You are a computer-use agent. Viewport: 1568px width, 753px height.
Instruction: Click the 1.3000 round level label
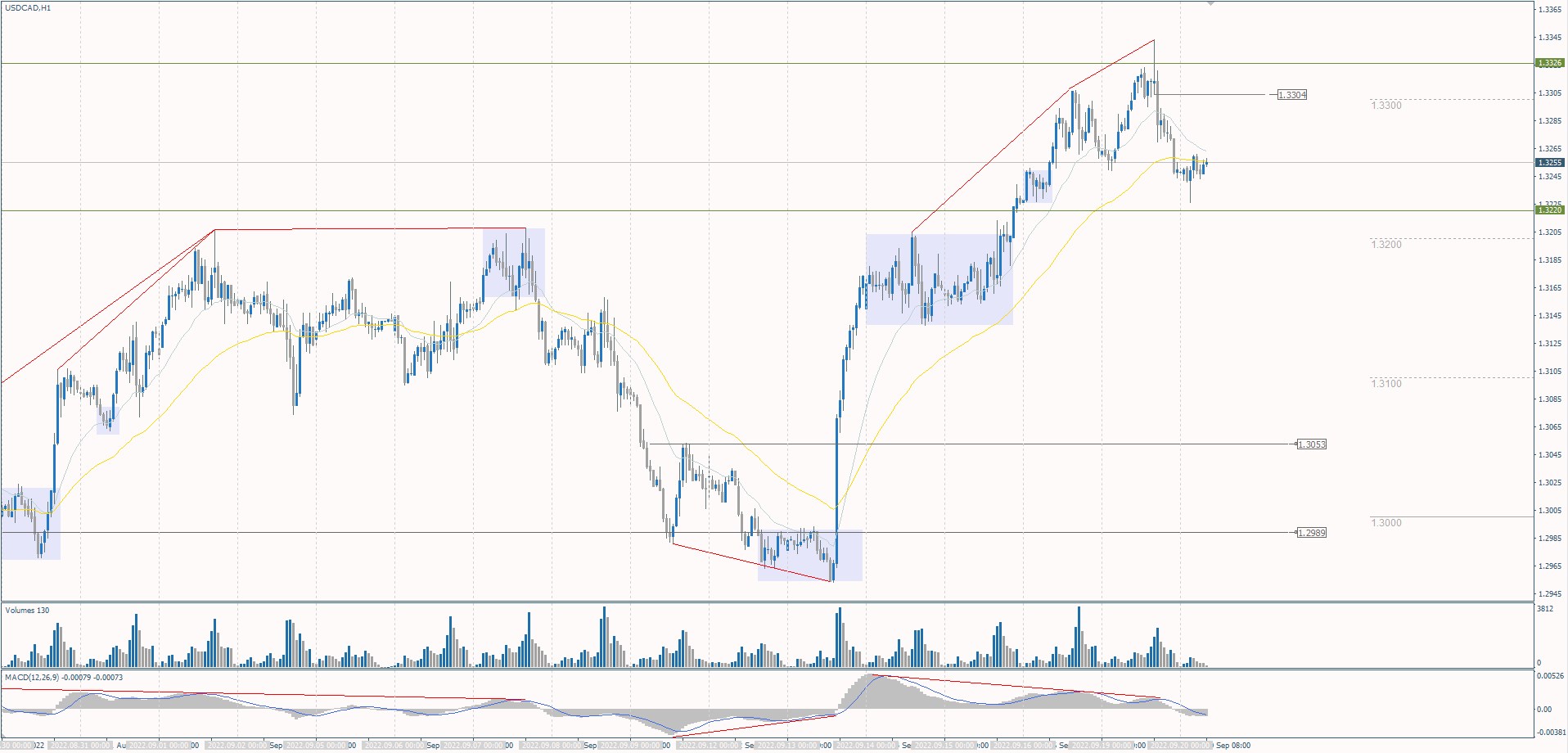point(1386,523)
